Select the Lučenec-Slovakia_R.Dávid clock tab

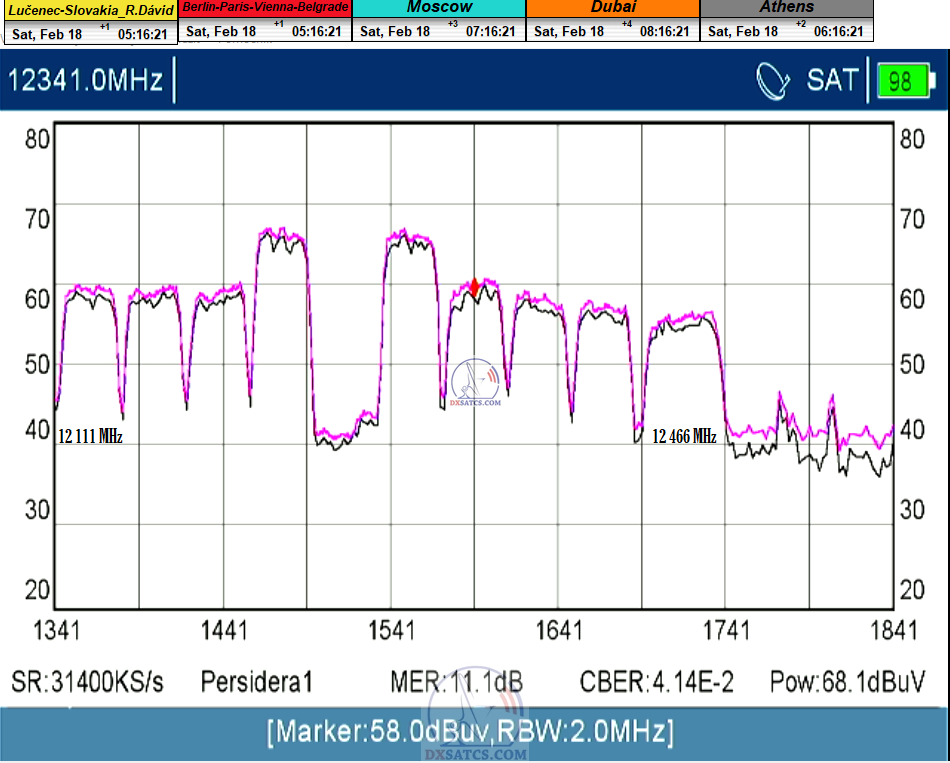(90, 8)
